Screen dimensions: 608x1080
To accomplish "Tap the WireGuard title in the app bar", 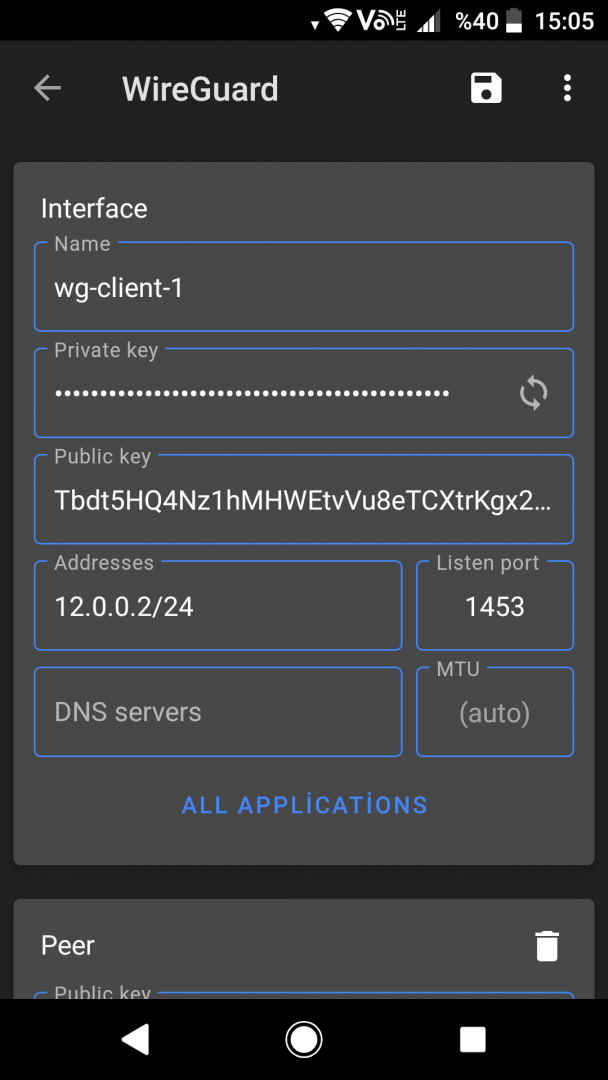I will pyautogui.click(x=200, y=89).
